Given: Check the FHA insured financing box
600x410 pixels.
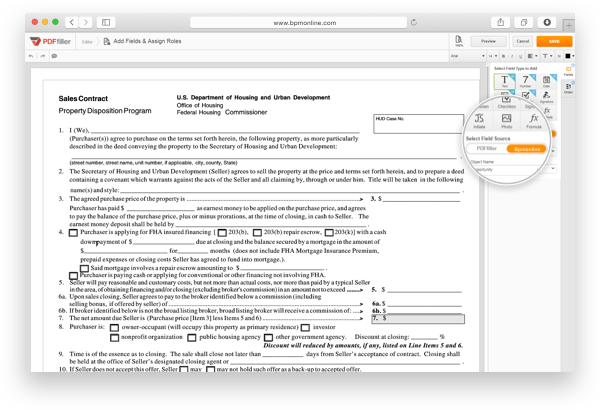Looking at the screenshot, I should pyautogui.click(x=73, y=233).
